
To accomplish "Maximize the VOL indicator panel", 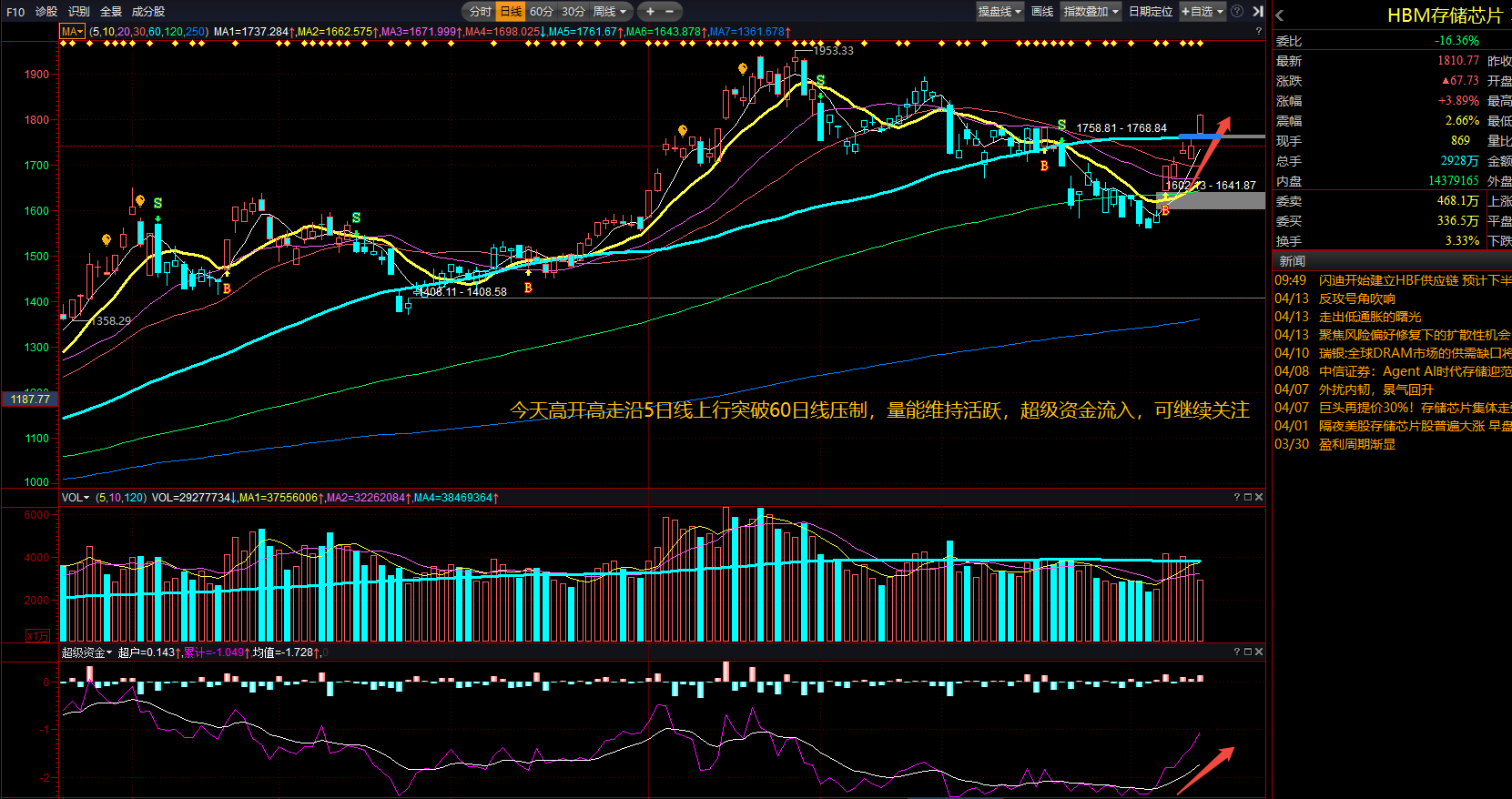I will pyautogui.click(x=1248, y=497).
